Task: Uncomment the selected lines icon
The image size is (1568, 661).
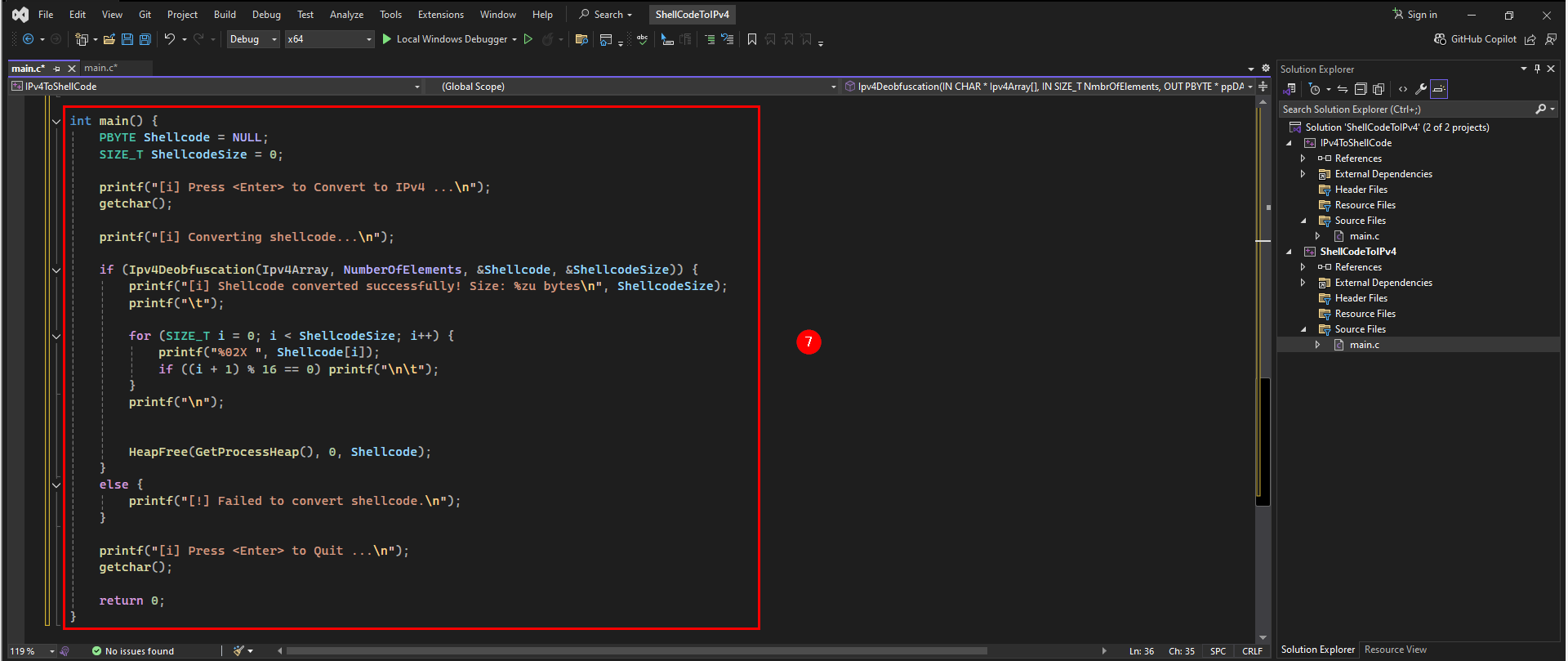Action: pos(727,39)
